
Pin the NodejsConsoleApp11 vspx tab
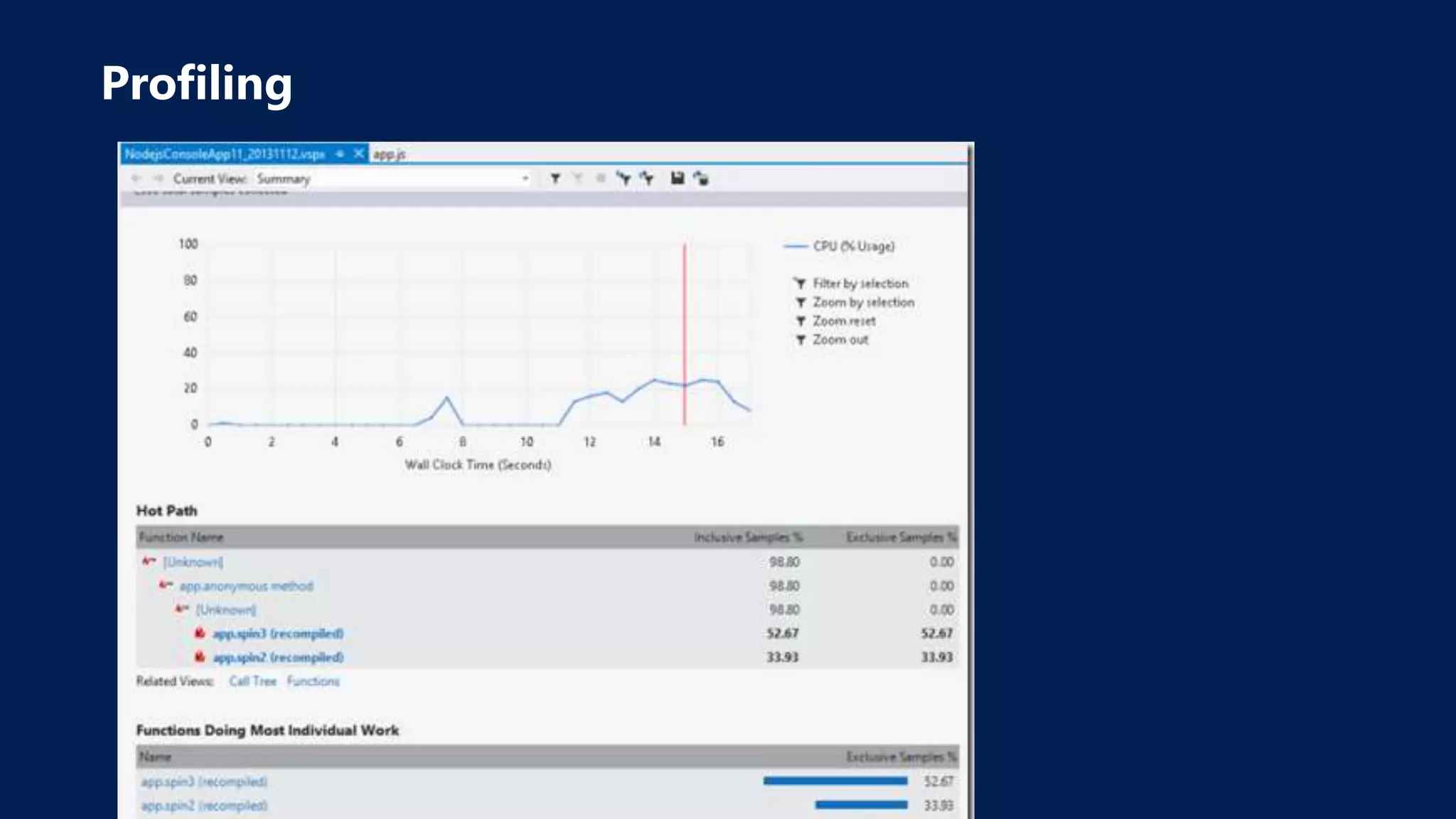pyautogui.click(x=340, y=154)
